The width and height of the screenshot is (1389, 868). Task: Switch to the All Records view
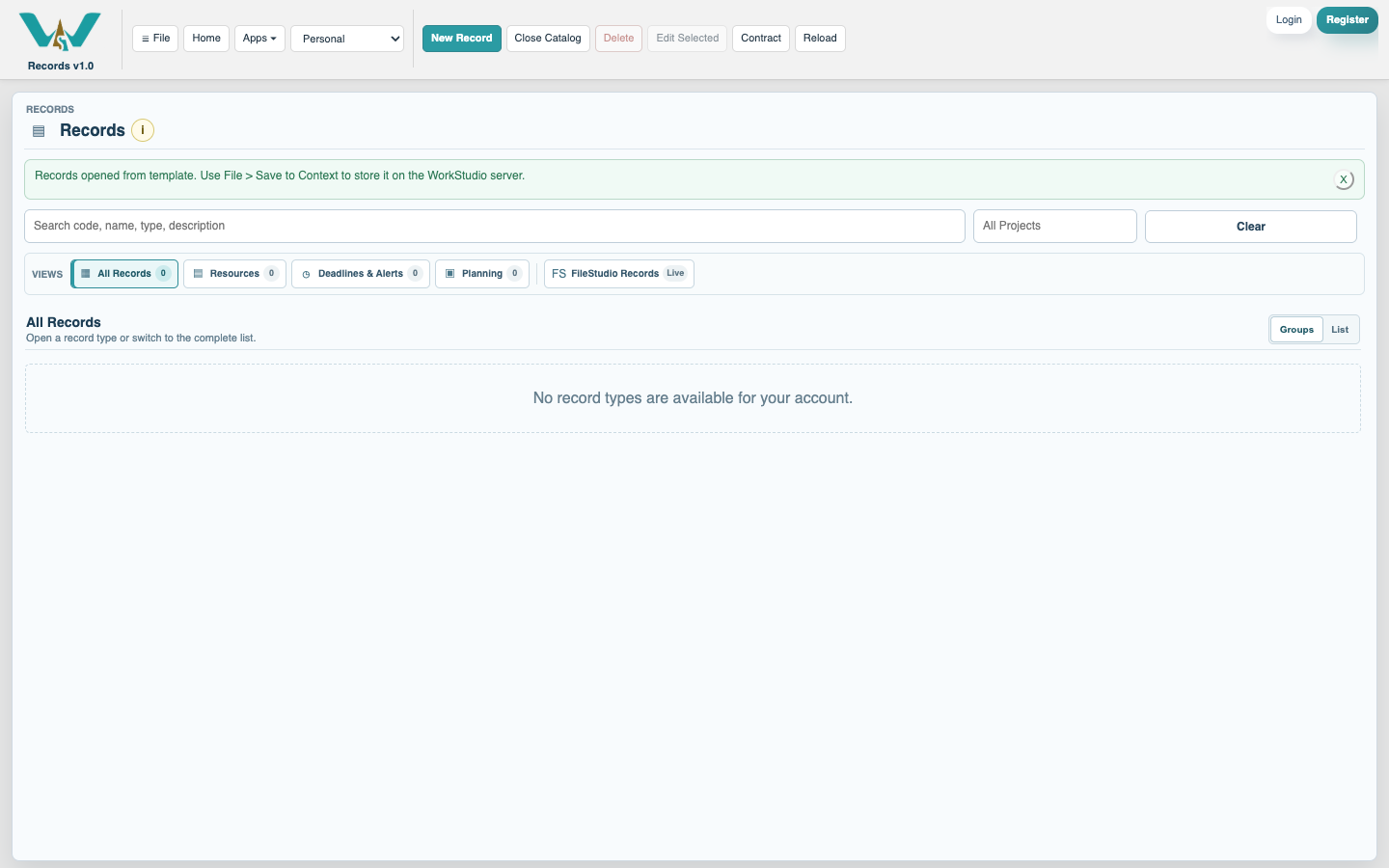[x=124, y=274]
